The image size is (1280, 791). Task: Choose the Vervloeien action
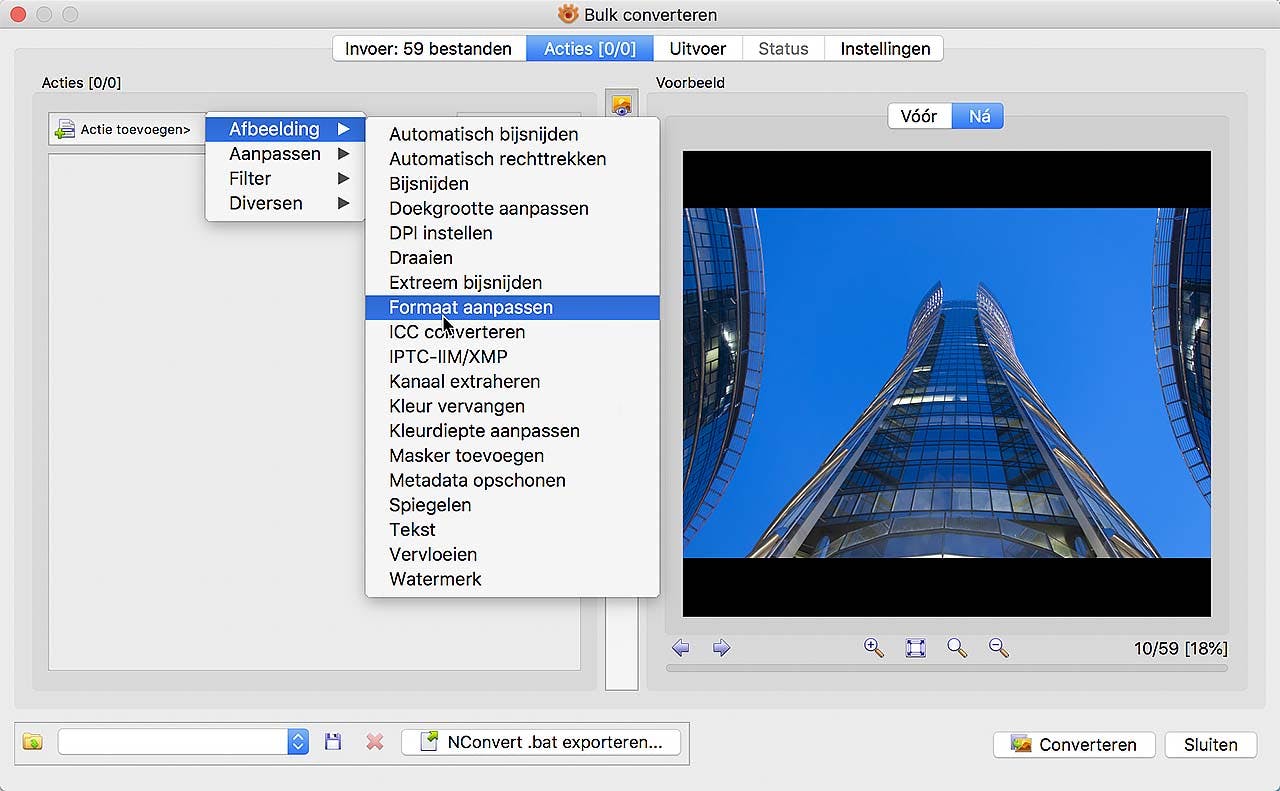512,554
